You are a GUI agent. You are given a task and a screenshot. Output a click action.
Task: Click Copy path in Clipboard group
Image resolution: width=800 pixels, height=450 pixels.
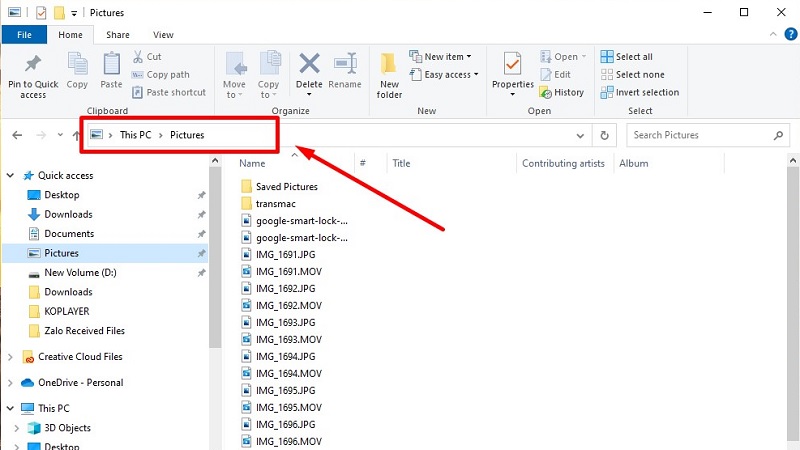click(x=161, y=74)
